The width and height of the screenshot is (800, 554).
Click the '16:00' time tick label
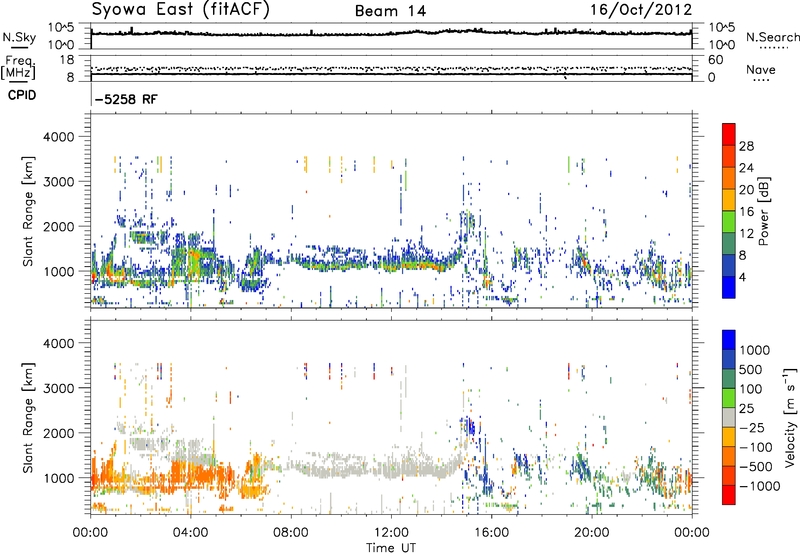pos(491,533)
